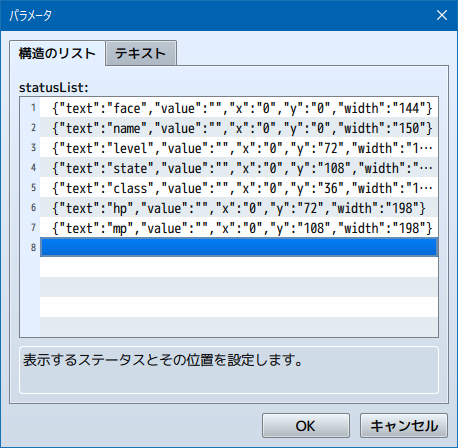Select the "name" status row

coord(239,127)
